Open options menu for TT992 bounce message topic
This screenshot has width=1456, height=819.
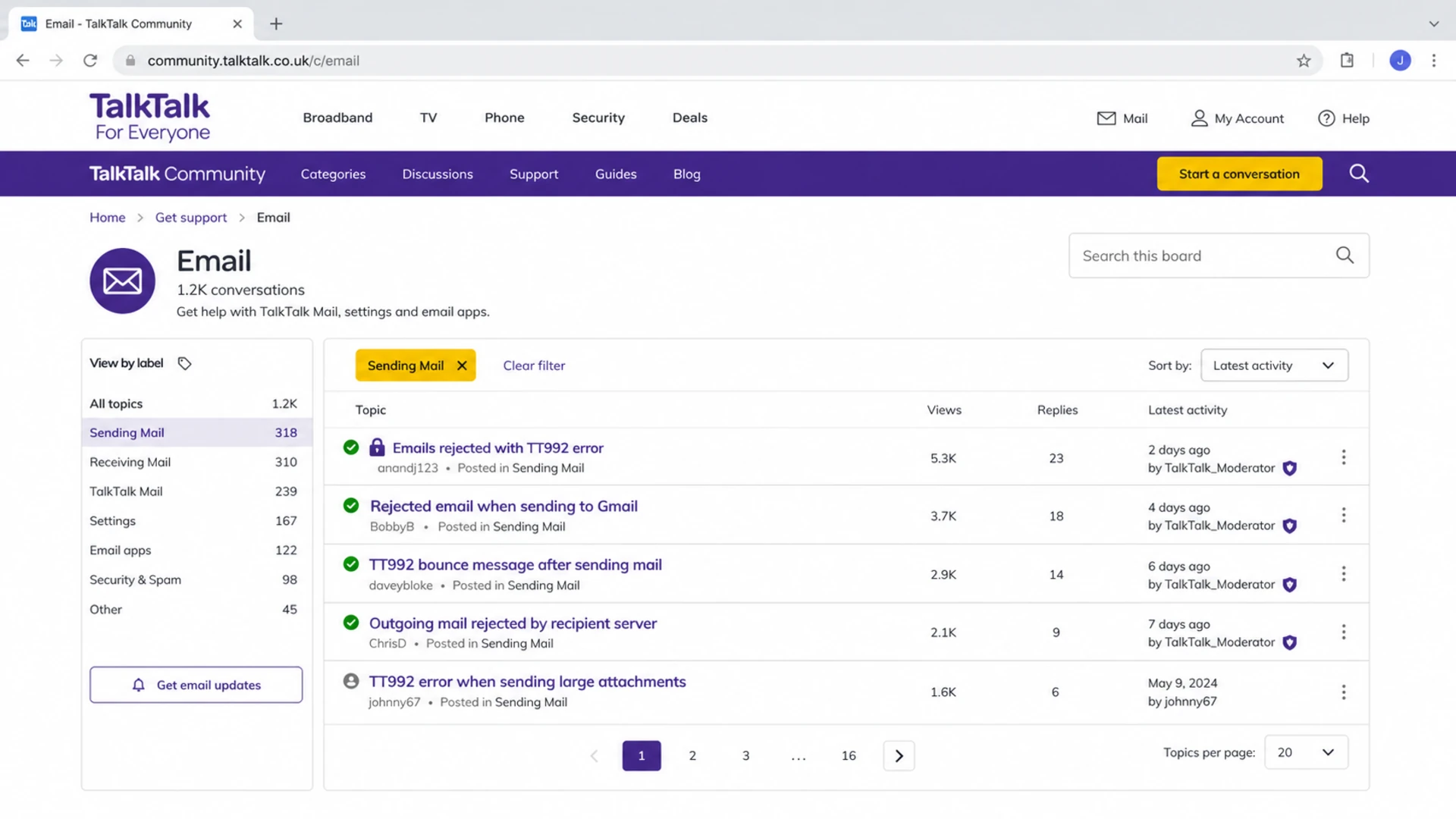click(x=1344, y=574)
